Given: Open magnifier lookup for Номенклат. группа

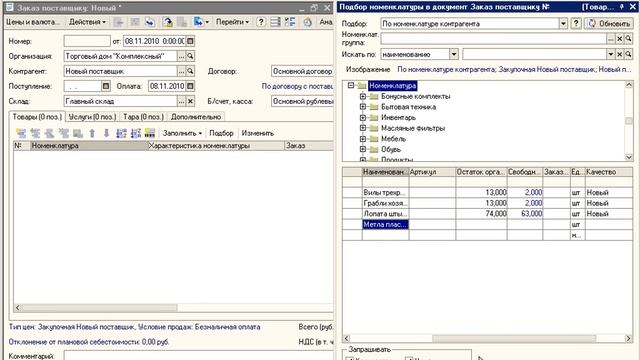Looking at the screenshot, I should click(x=629, y=39).
